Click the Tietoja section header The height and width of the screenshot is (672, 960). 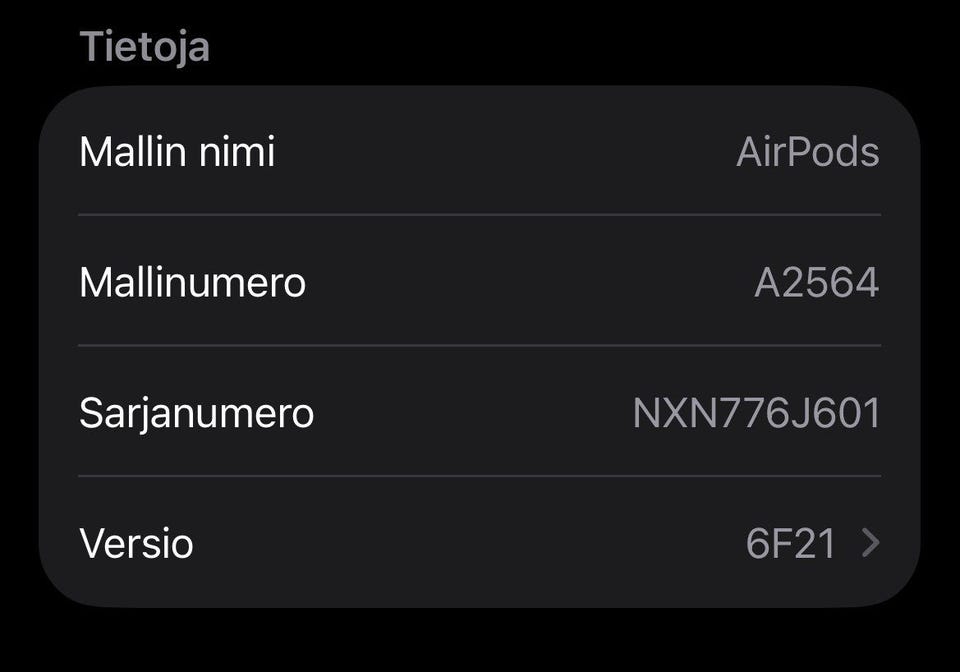144,46
